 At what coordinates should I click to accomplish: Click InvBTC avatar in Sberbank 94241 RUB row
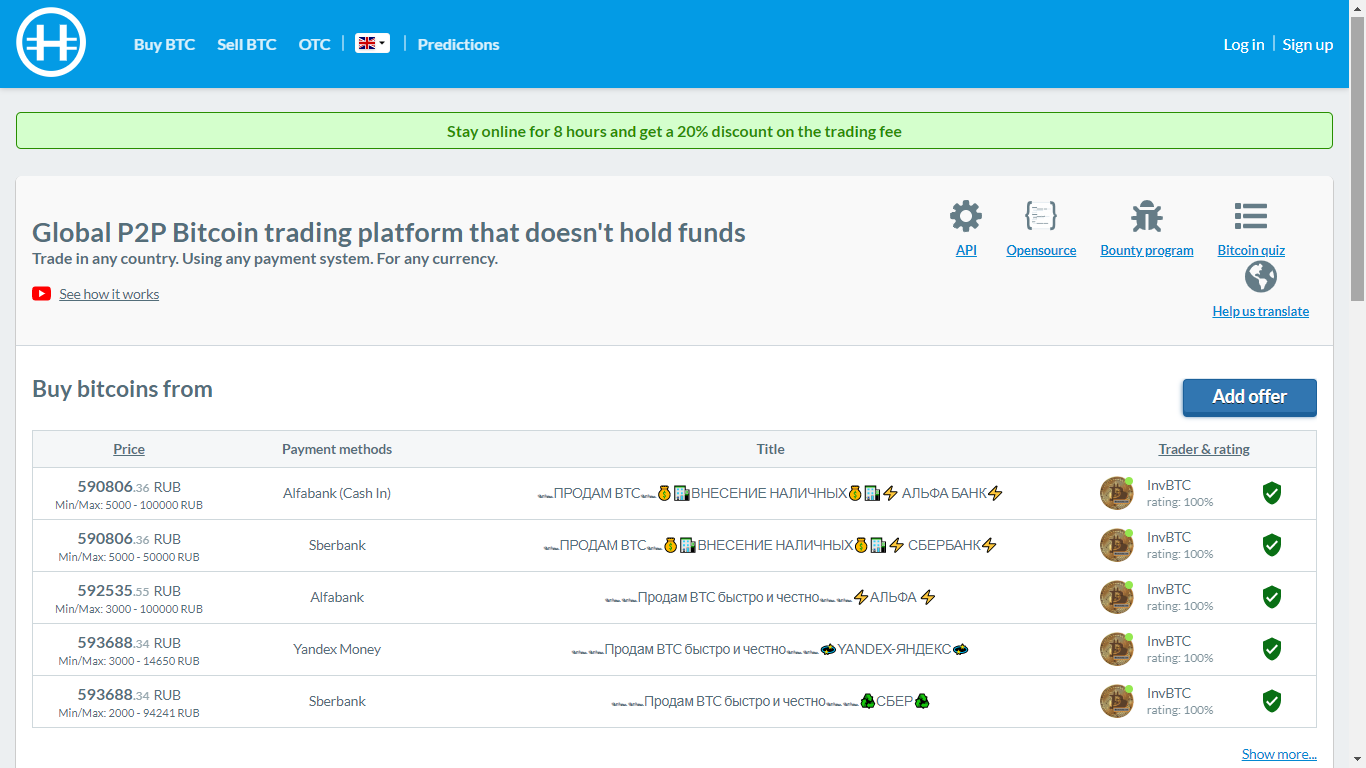(1117, 701)
